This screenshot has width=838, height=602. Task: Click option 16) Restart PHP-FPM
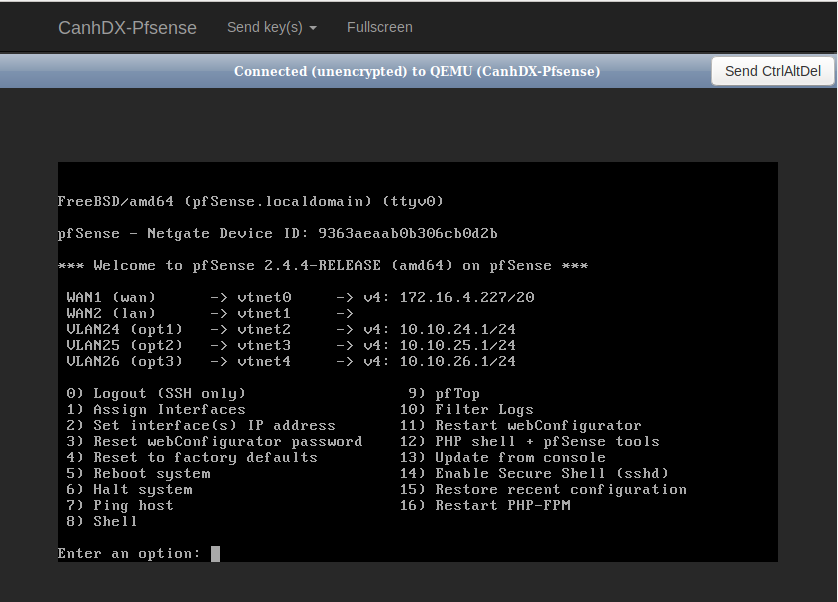coord(485,506)
